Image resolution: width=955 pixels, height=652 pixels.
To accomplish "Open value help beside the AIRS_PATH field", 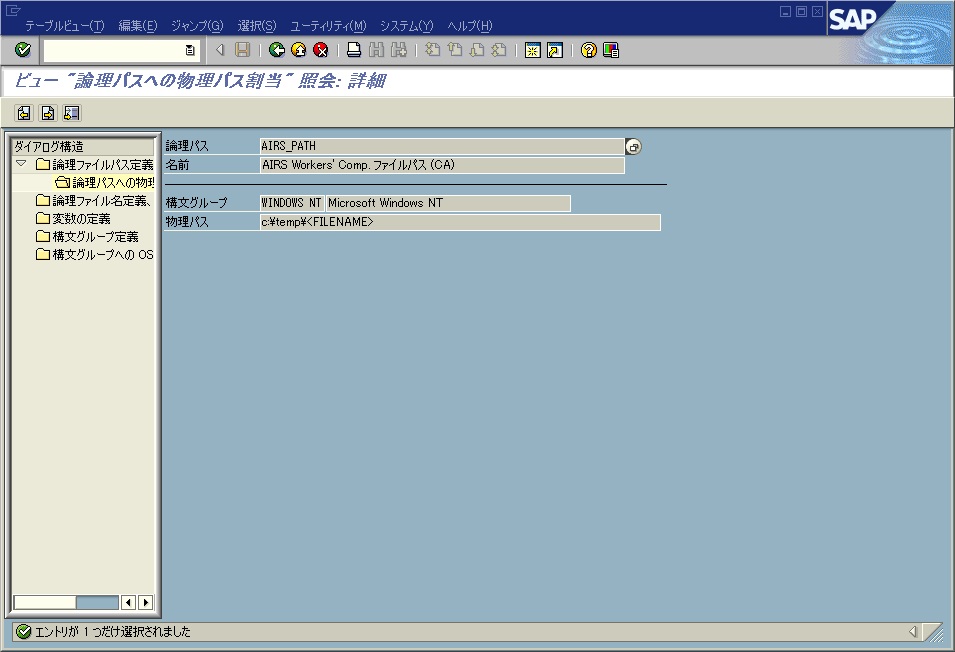I will pos(633,146).
